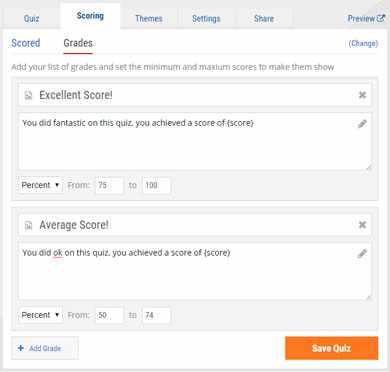
Task: Open the Themes tab
Action: pos(149,18)
